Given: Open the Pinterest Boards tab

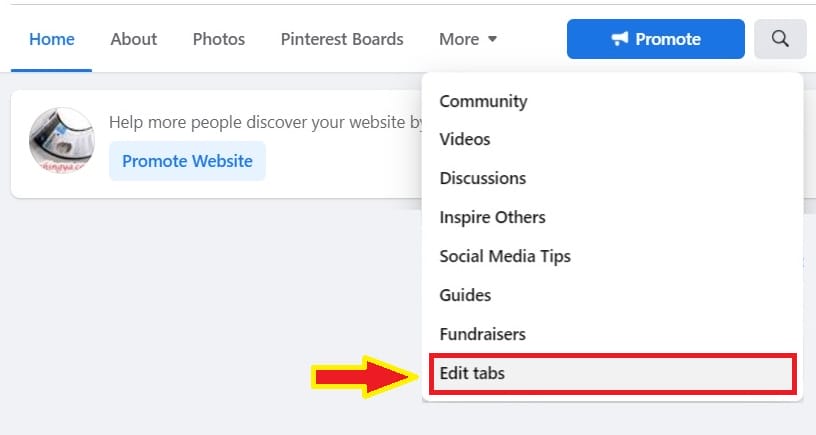Looking at the screenshot, I should pos(342,39).
